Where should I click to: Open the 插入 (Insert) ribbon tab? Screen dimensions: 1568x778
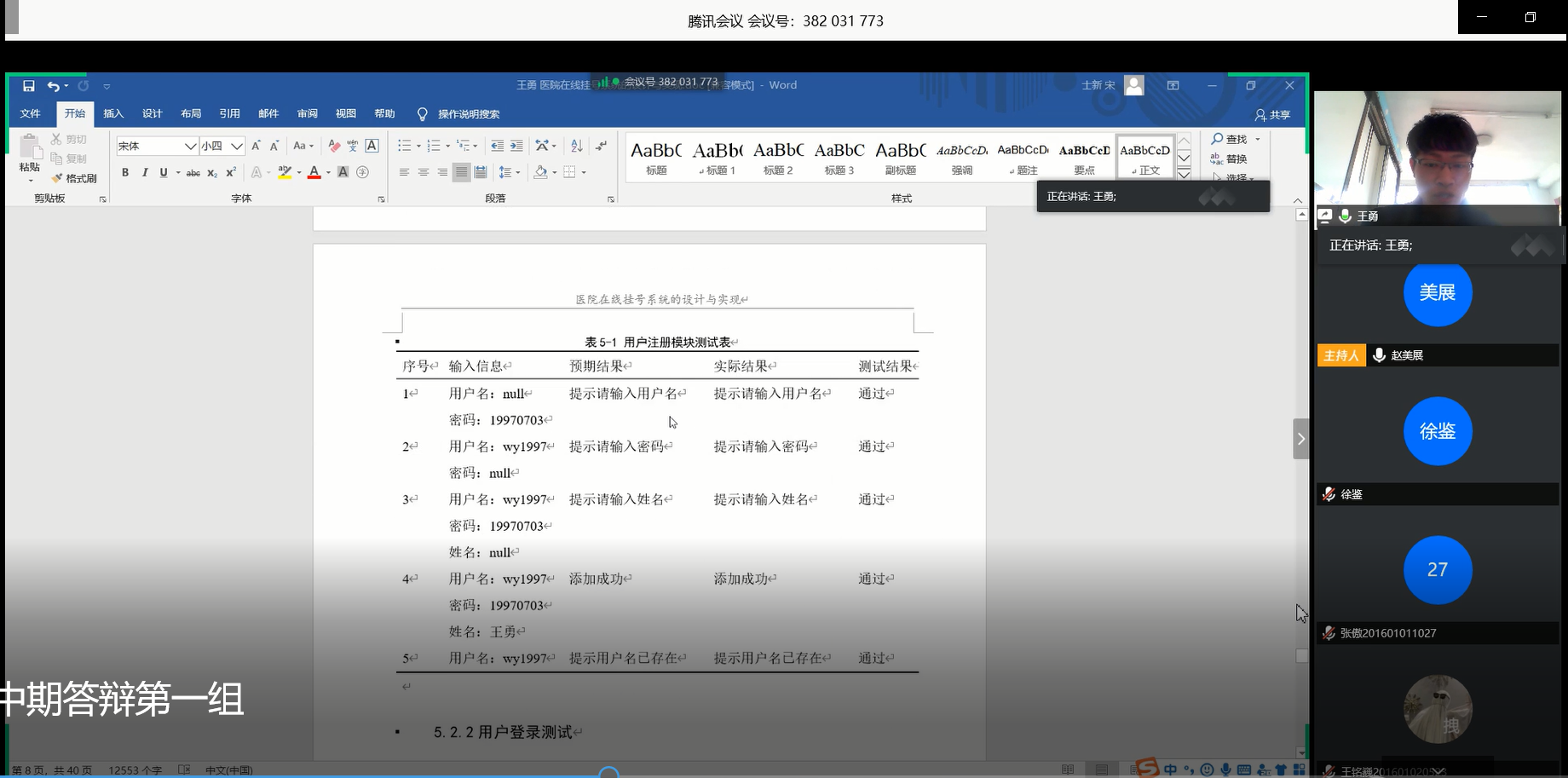coord(113,114)
